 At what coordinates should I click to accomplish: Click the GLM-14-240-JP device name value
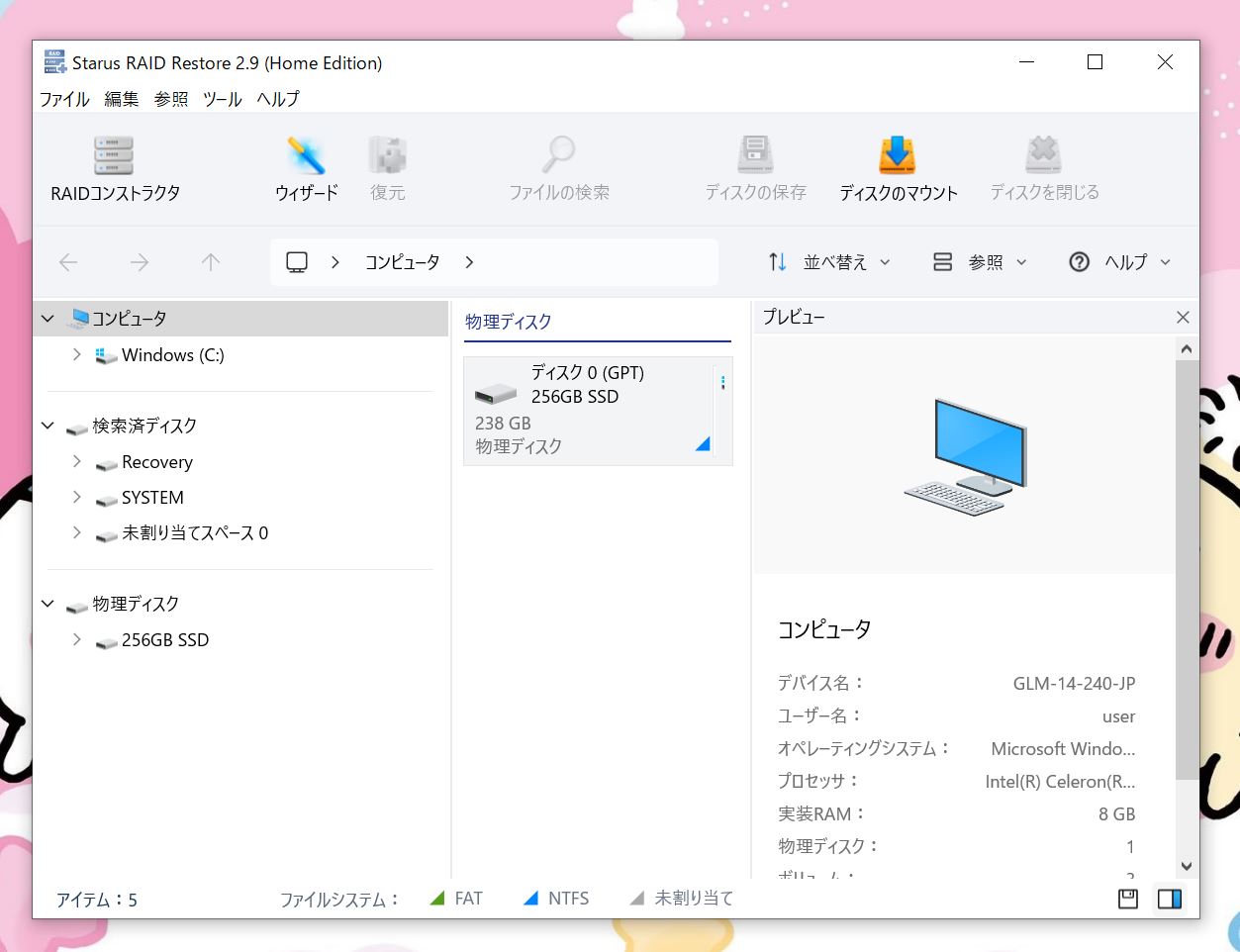click(x=1074, y=684)
